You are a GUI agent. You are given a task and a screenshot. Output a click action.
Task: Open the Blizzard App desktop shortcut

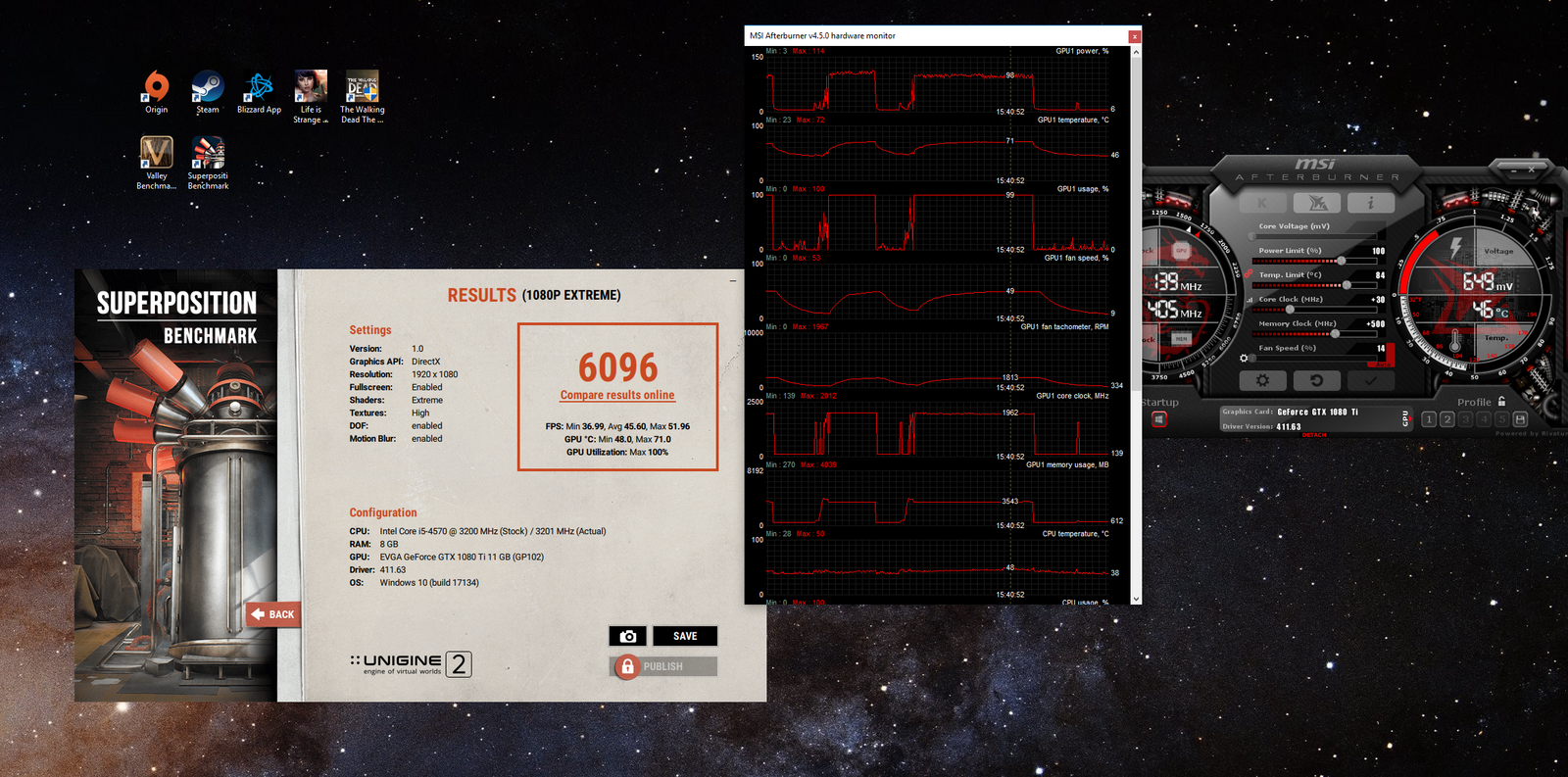click(259, 93)
